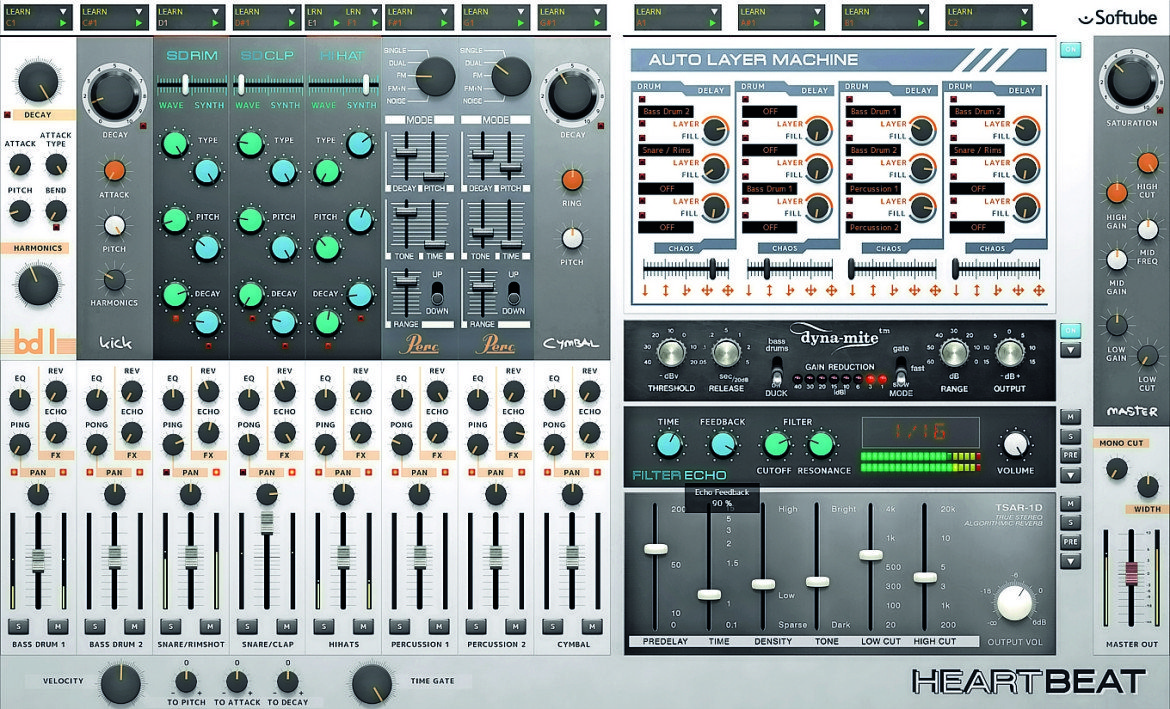The image size is (1170, 709).
Task: Click the TSAR-1D HIGH CUT slider handle
Action: (x=925, y=577)
